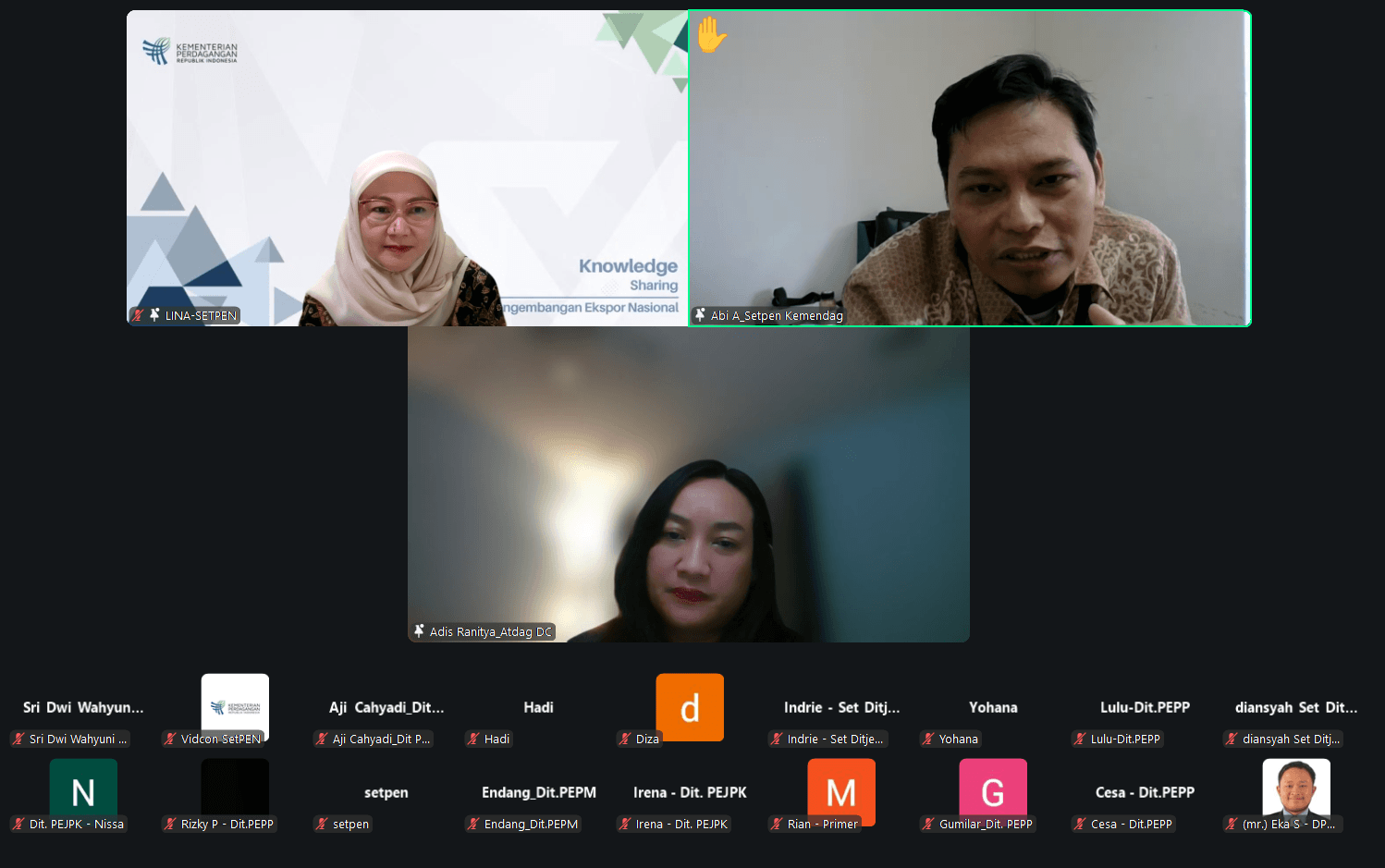Click the pin icon next to Abi A_Setpen Kemendag
The height and width of the screenshot is (868, 1385).
(700, 315)
